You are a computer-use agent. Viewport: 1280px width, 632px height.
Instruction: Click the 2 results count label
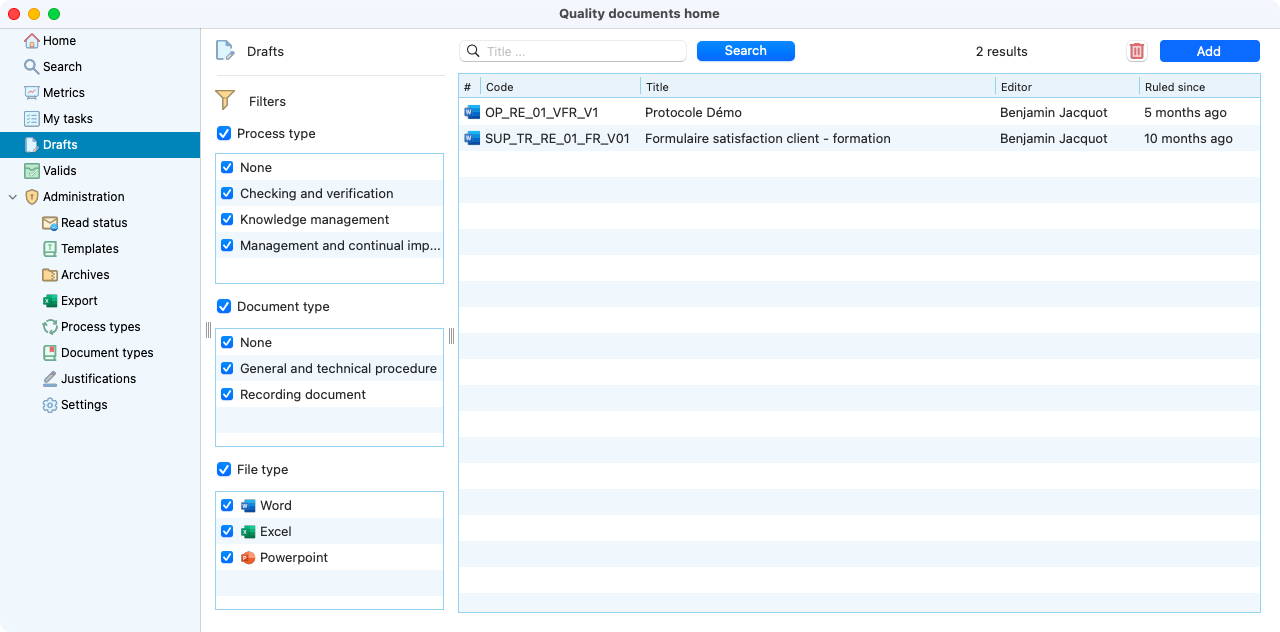tap(1002, 52)
